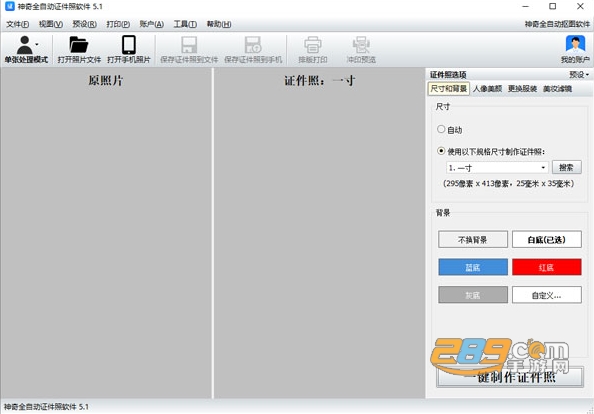Click 神奇全自动抠图软件 link in menu bar

coord(557,24)
